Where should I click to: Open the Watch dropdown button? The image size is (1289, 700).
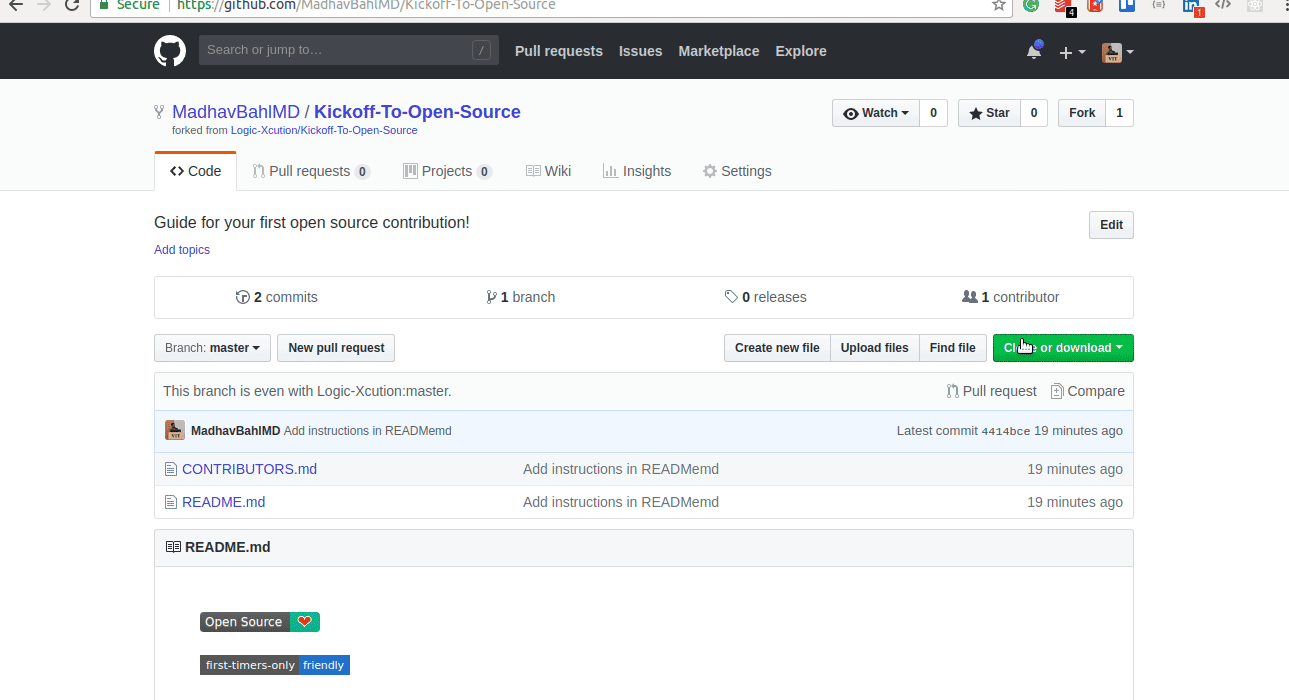(x=876, y=113)
